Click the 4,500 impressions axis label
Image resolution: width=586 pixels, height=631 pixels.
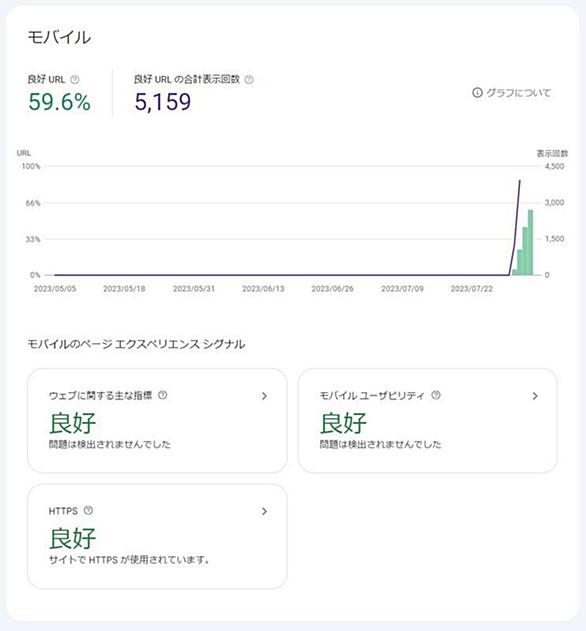coord(555,166)
